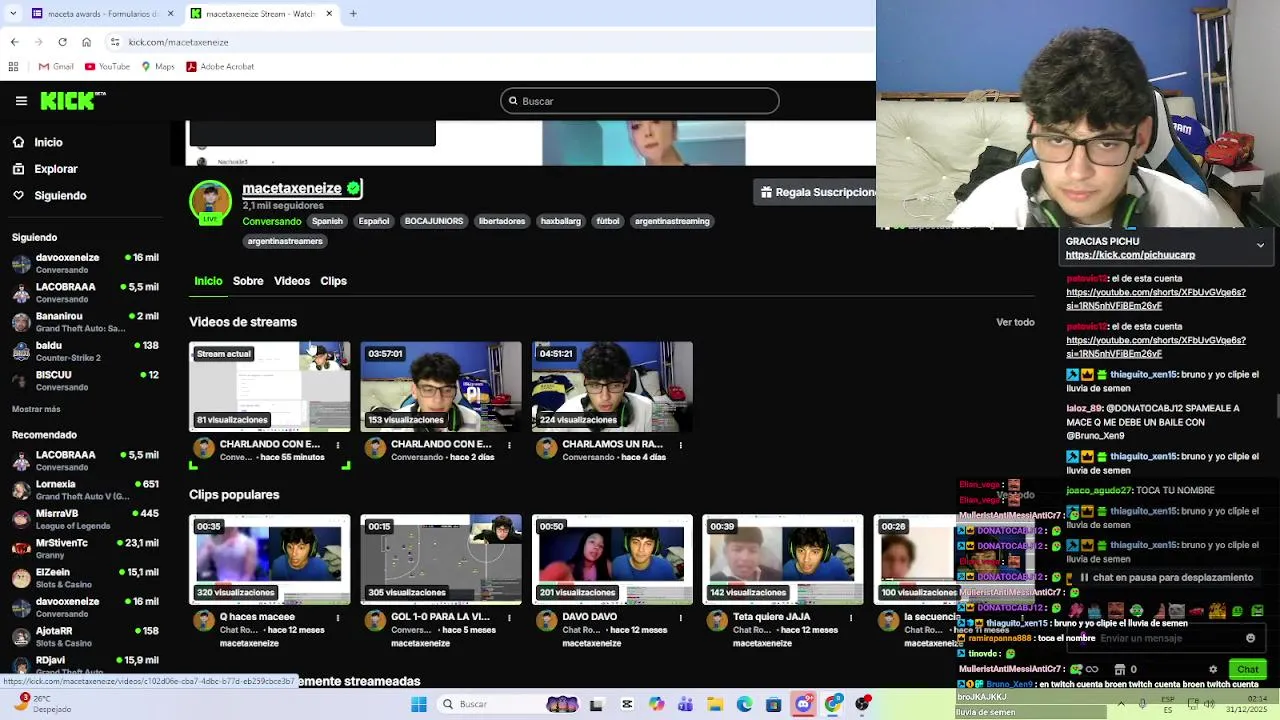Select the haxballarg tag
Viewport: 1280px width, 720px height.
561,221
